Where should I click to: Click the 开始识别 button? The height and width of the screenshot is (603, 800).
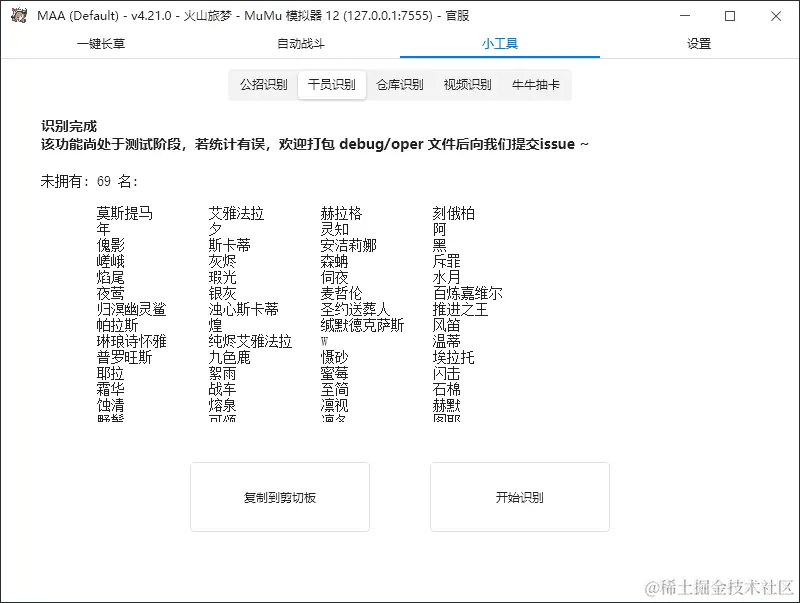coord(520,497)
